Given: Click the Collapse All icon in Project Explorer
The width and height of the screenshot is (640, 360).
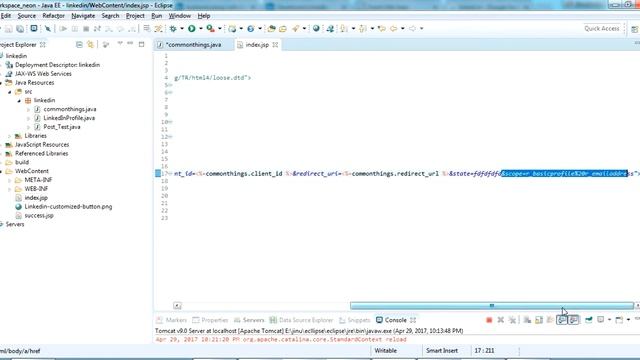Looking at the screenshot, I should (x=79, y=44).
